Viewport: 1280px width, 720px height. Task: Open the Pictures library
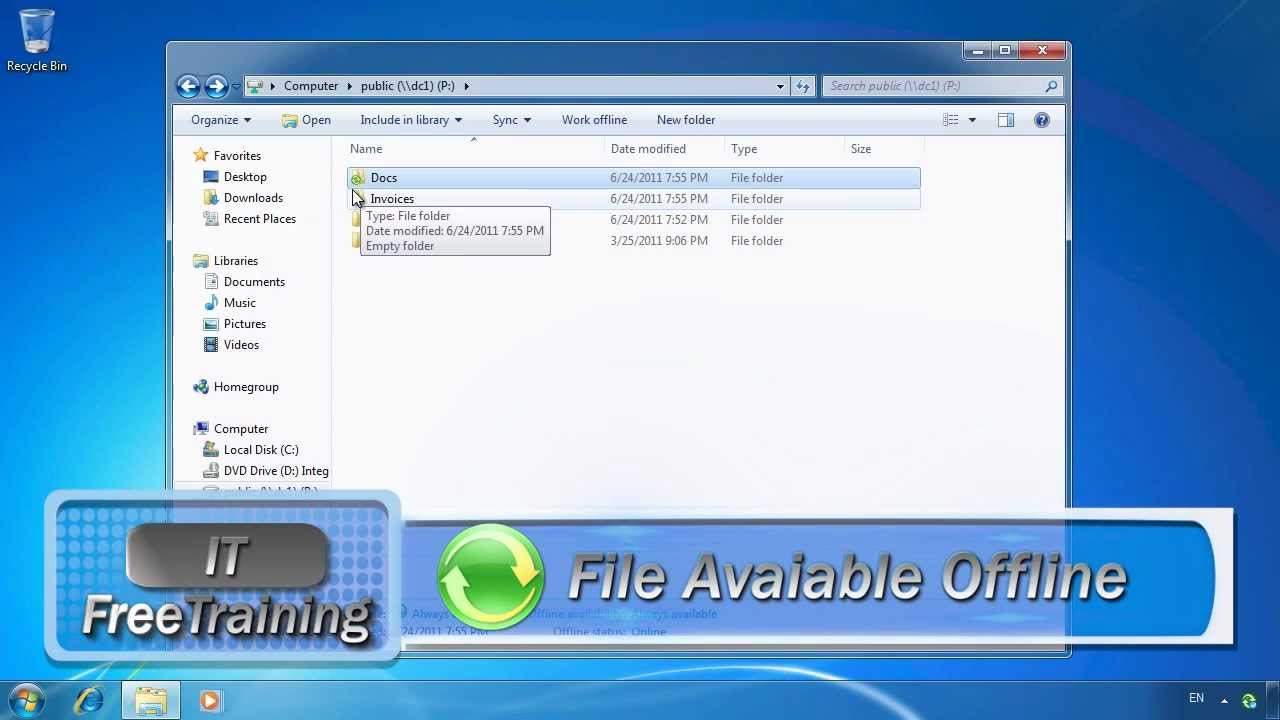pos(245,324)
